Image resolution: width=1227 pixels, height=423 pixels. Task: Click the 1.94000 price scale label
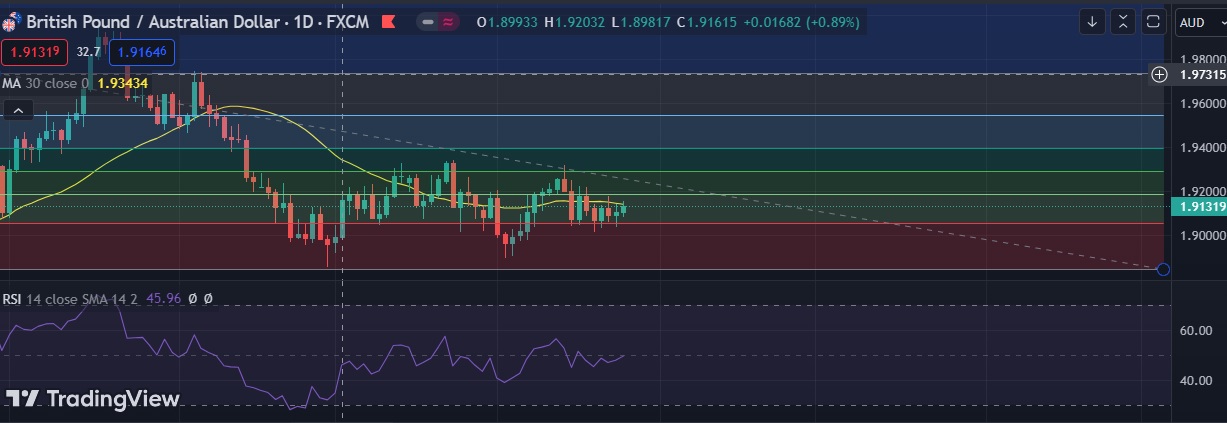1202,147
